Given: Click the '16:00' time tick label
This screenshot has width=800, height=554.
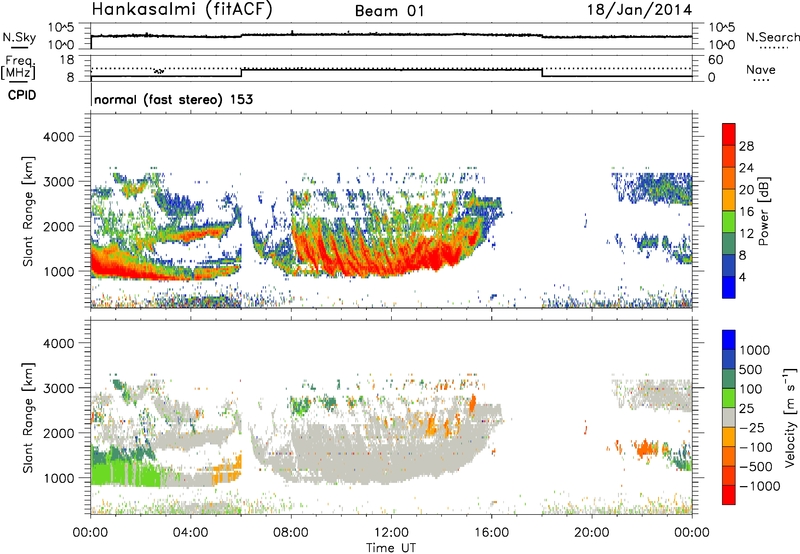Looking at the screenshot, I should (x=491, y=533).
